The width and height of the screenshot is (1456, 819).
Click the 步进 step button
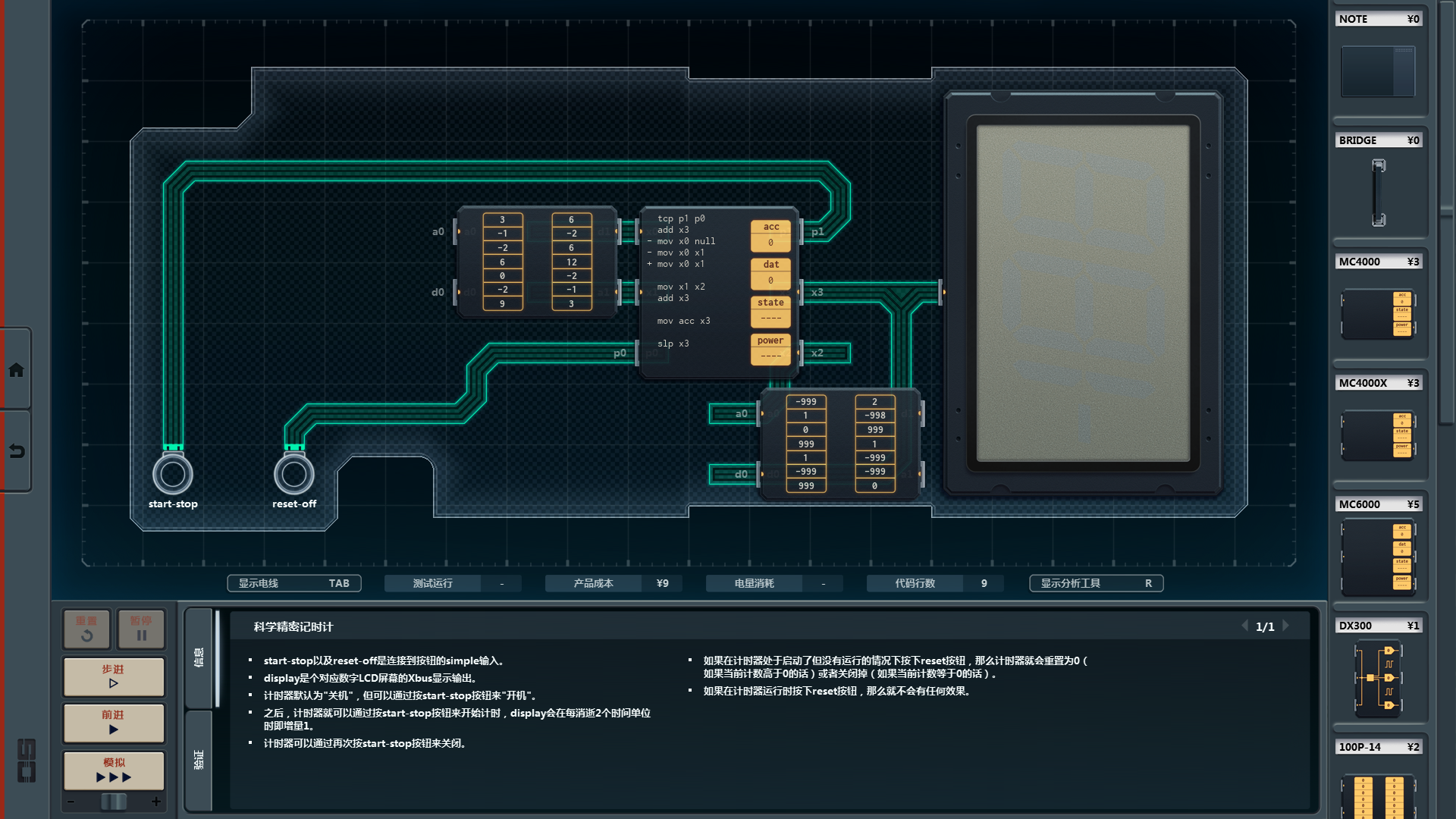point(114,676)
